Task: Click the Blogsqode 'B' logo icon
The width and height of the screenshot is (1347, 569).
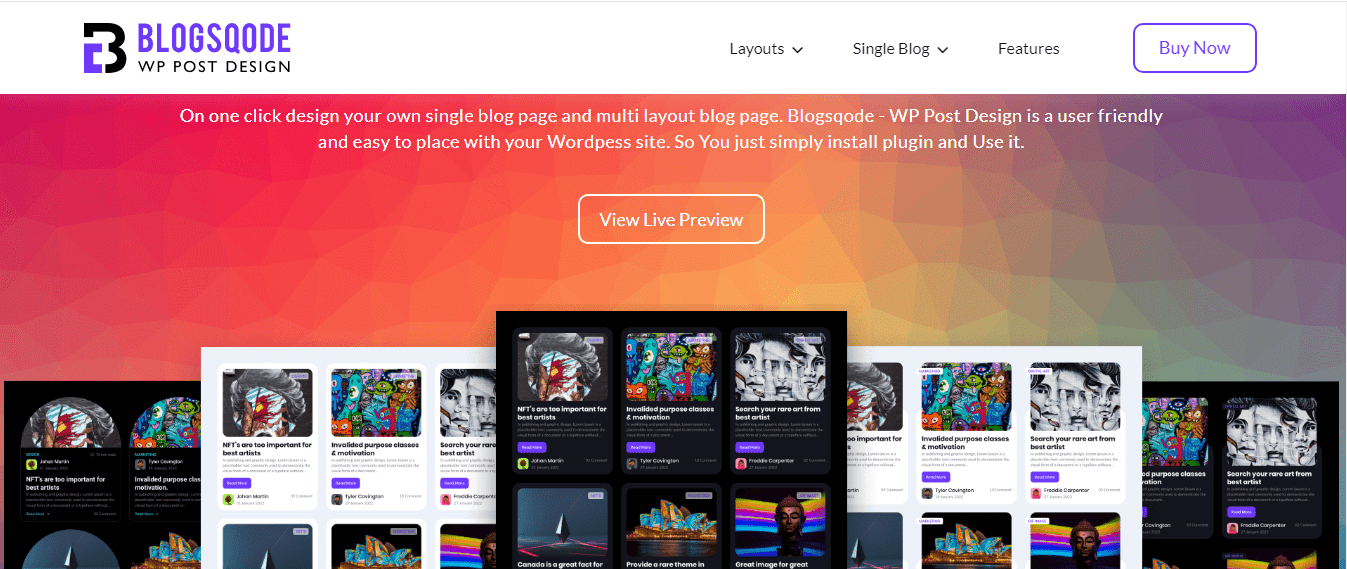Action: point(105,48)
